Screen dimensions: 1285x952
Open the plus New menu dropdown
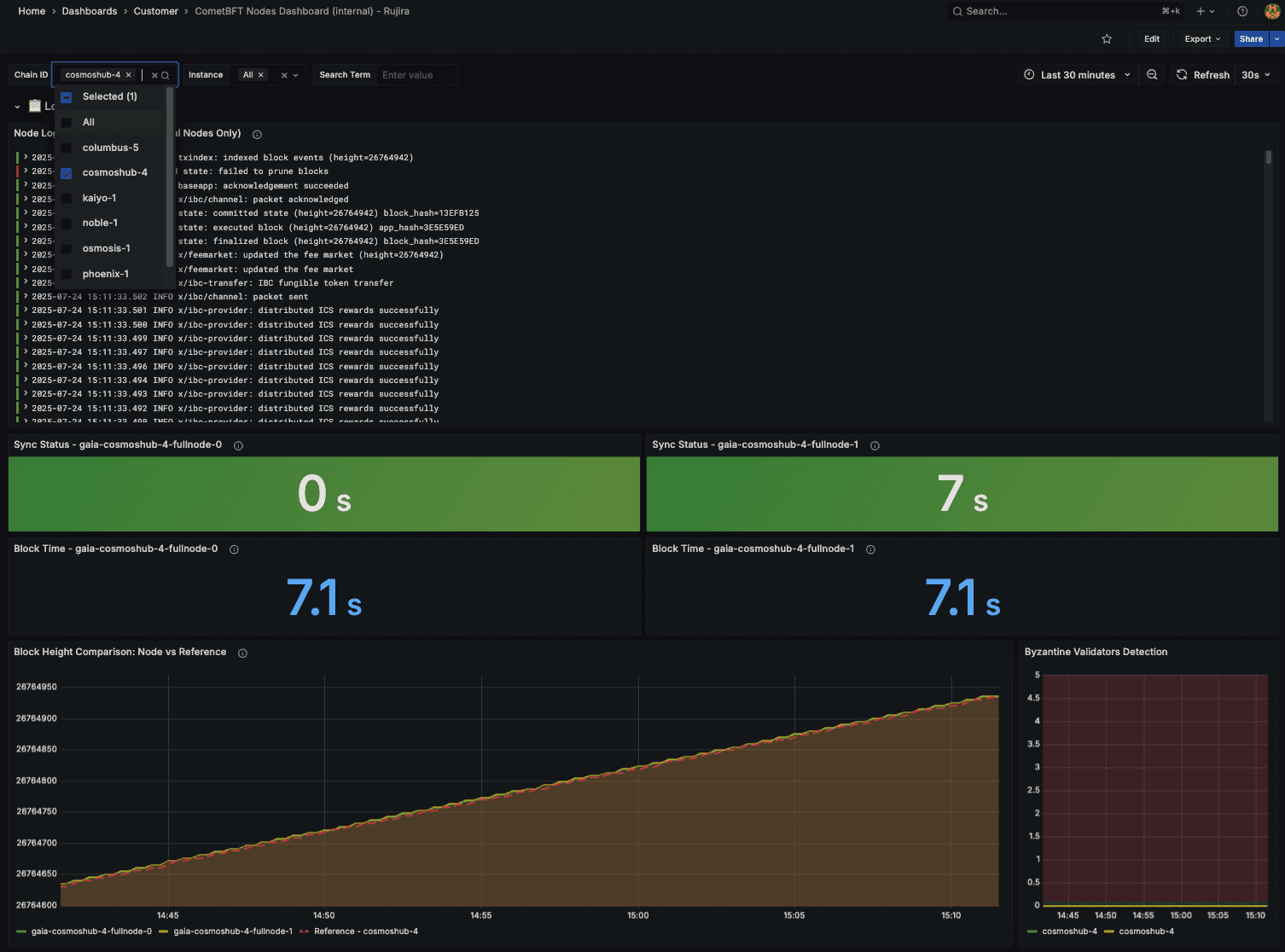pos(1206,11)
